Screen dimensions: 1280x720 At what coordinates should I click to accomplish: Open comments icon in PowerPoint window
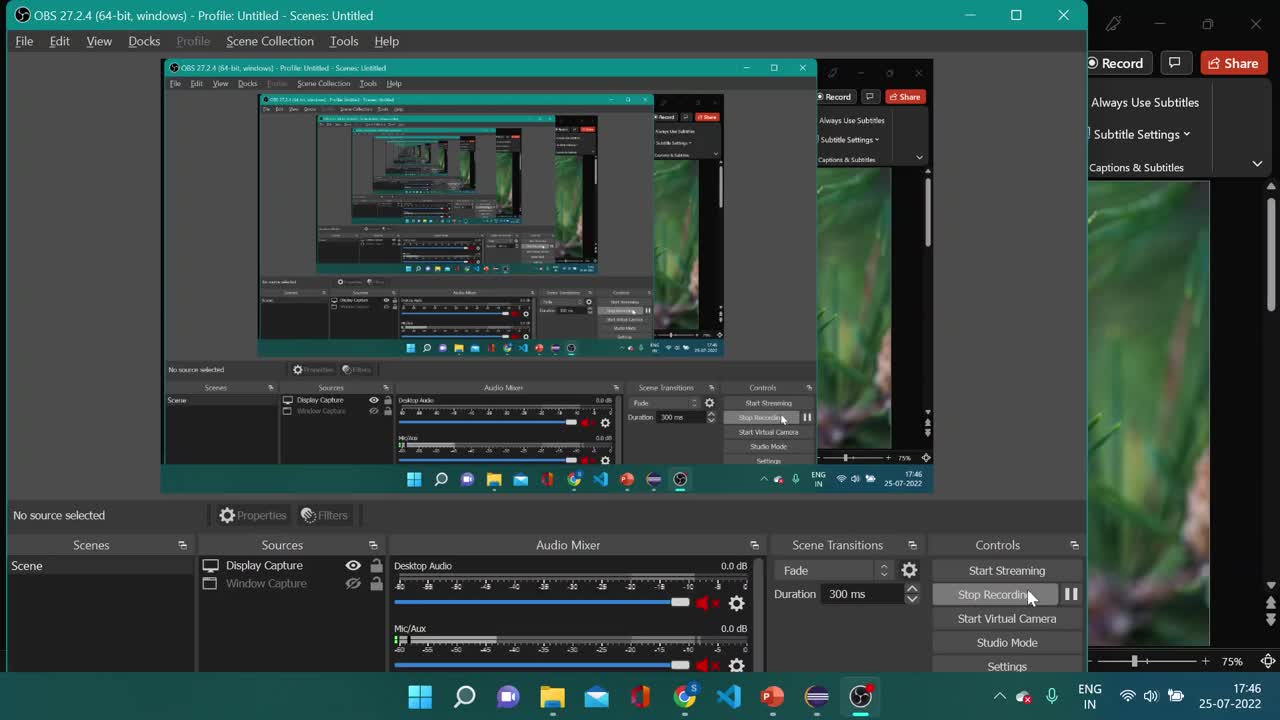click(x=1175, y=63)
